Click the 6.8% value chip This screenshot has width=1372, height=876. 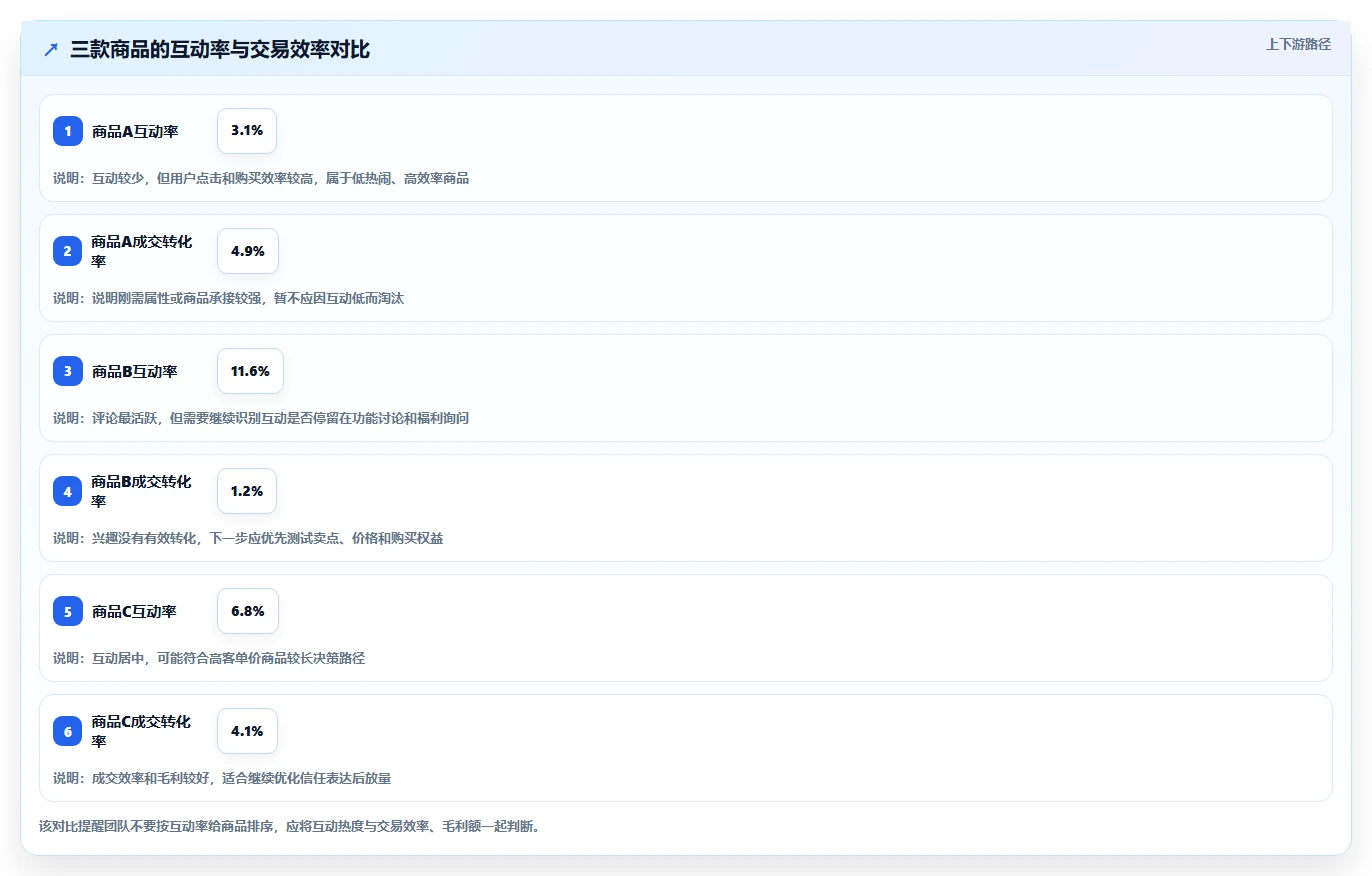click(248, 611)
